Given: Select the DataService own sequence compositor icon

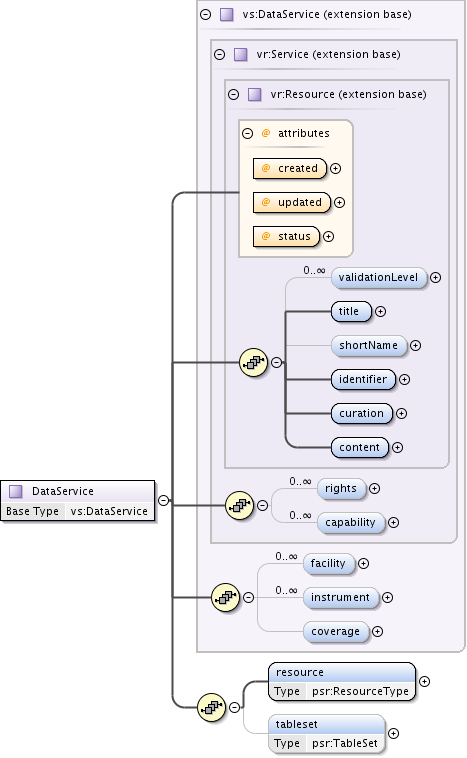Looking at the screenshot, I should 212,707.
